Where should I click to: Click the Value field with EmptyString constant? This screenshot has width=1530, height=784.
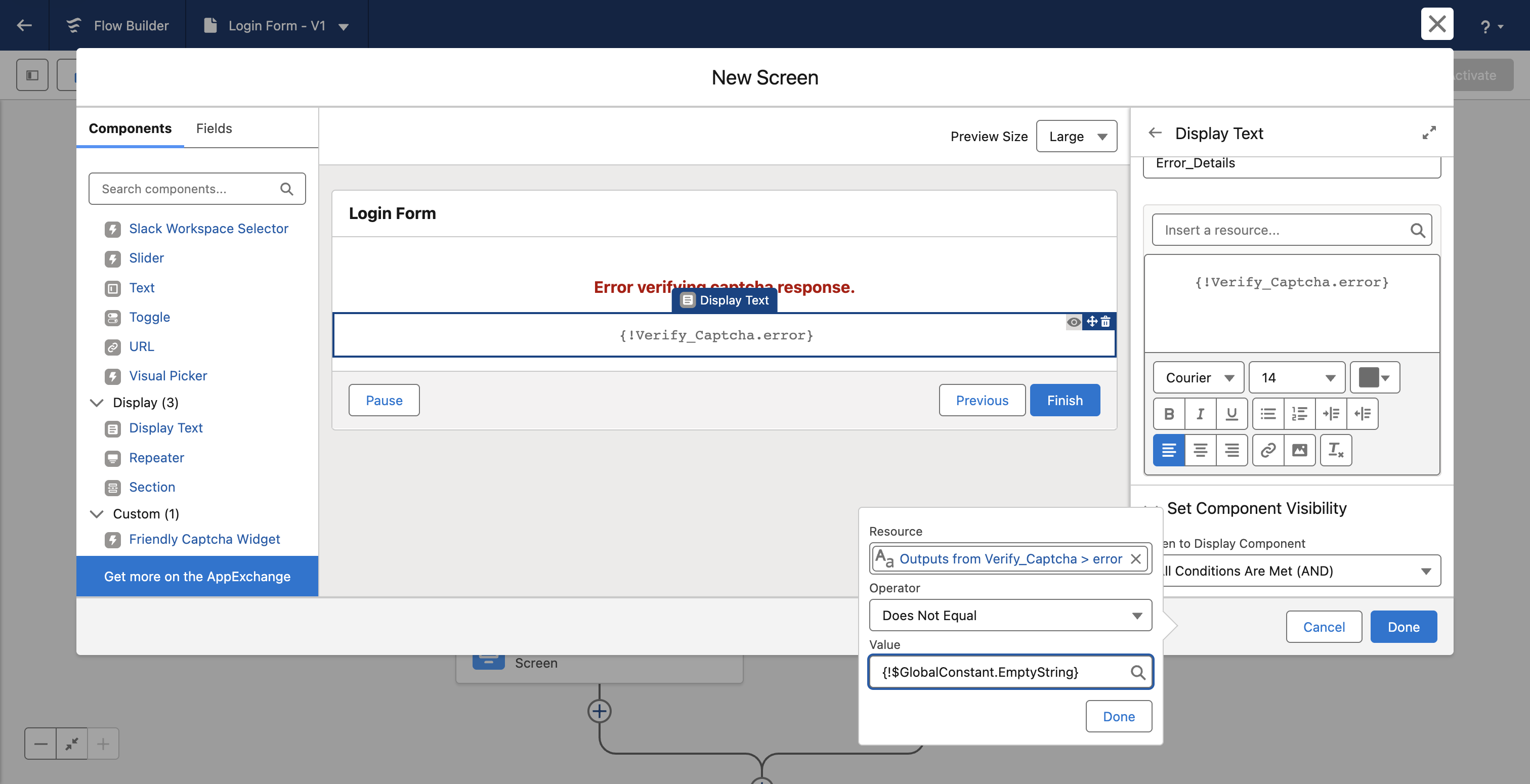(x=1010, y=672)
